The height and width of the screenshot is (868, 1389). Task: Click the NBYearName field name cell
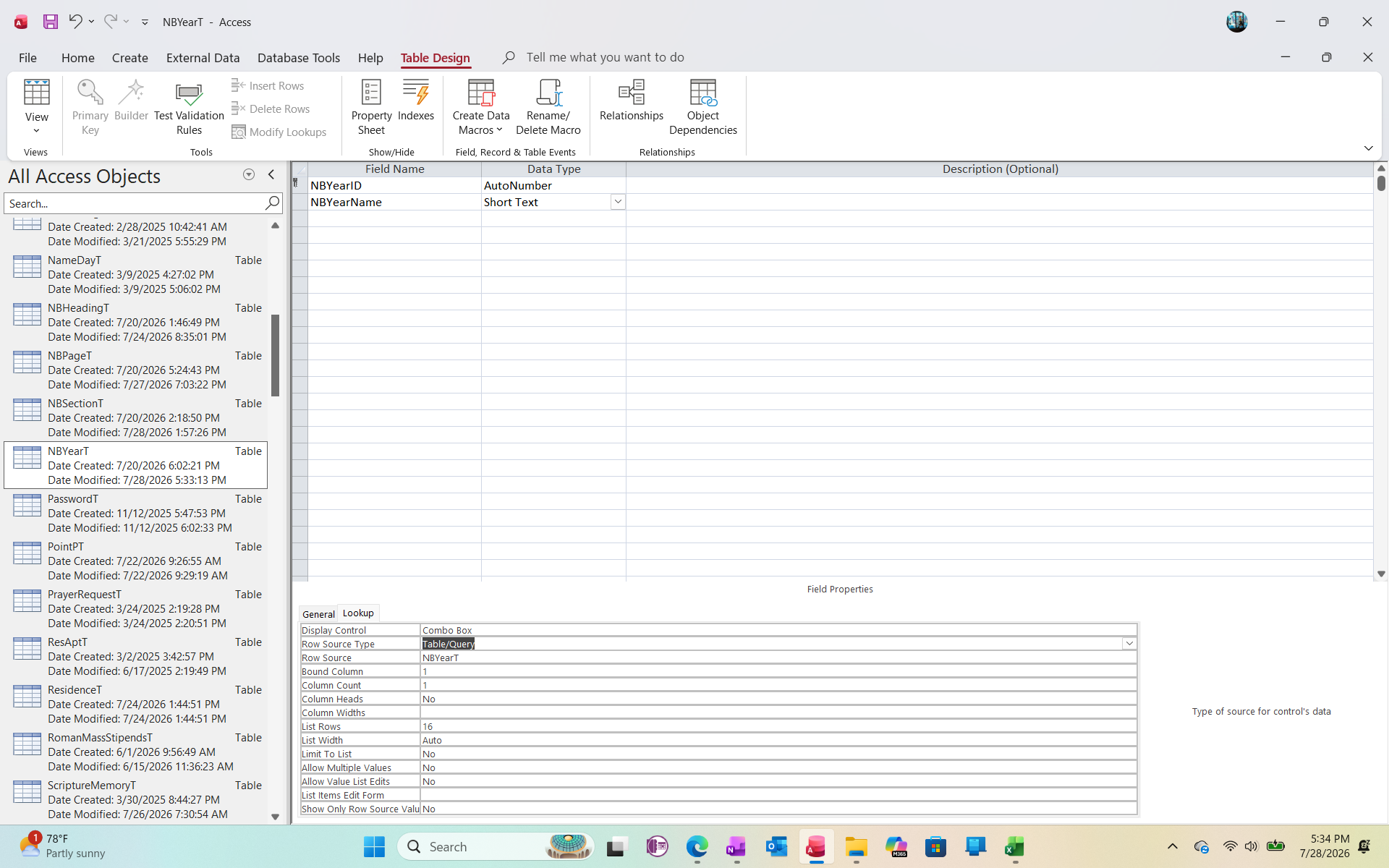[x=394, y=202]
